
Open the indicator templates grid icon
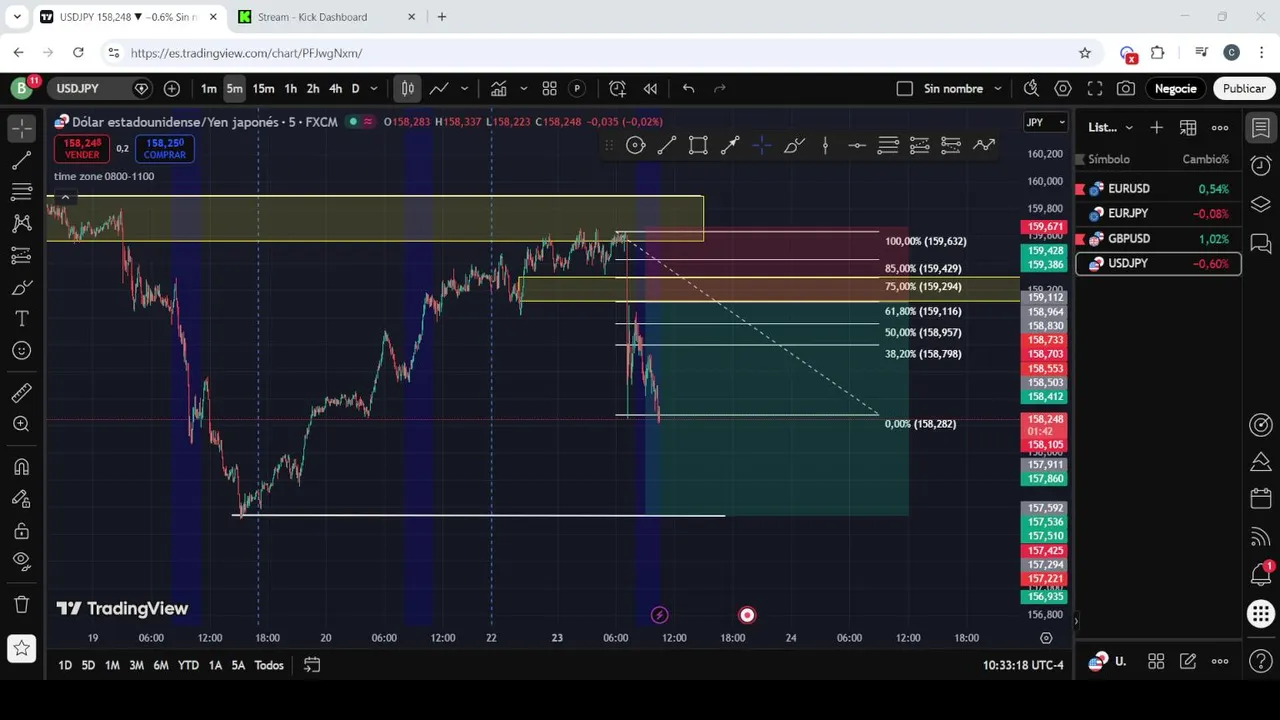pos(549,88)
